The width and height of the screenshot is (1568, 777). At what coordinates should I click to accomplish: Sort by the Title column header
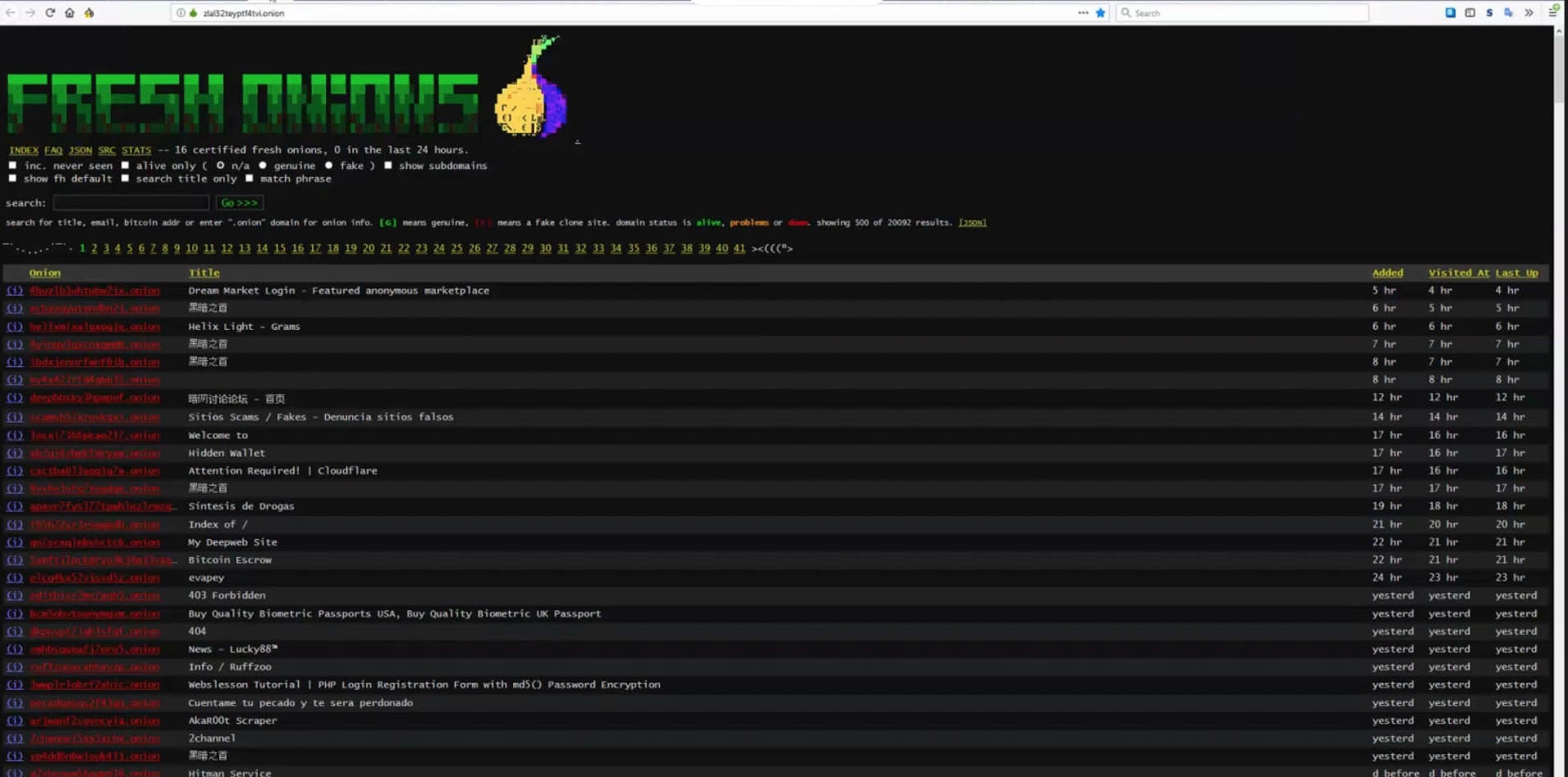coord(204,272)
